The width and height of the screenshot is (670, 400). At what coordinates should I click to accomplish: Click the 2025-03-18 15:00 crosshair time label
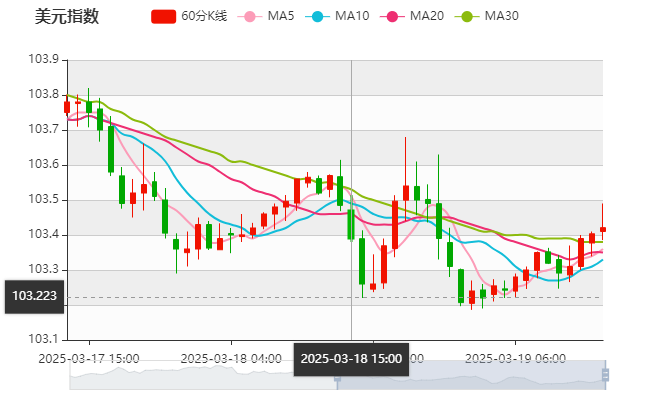coord(351,359)
